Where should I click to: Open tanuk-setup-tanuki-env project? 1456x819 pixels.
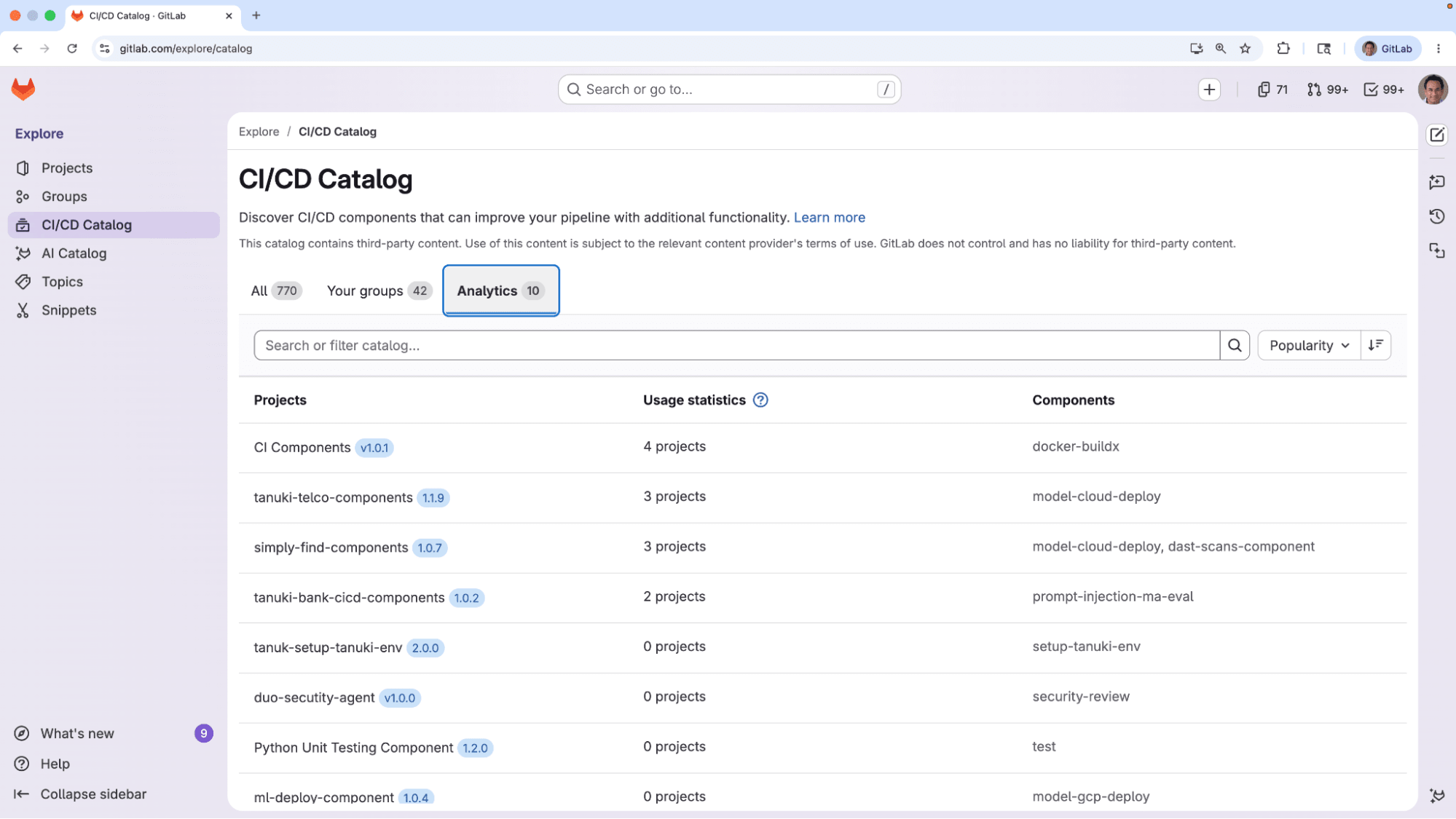[328, 648]
